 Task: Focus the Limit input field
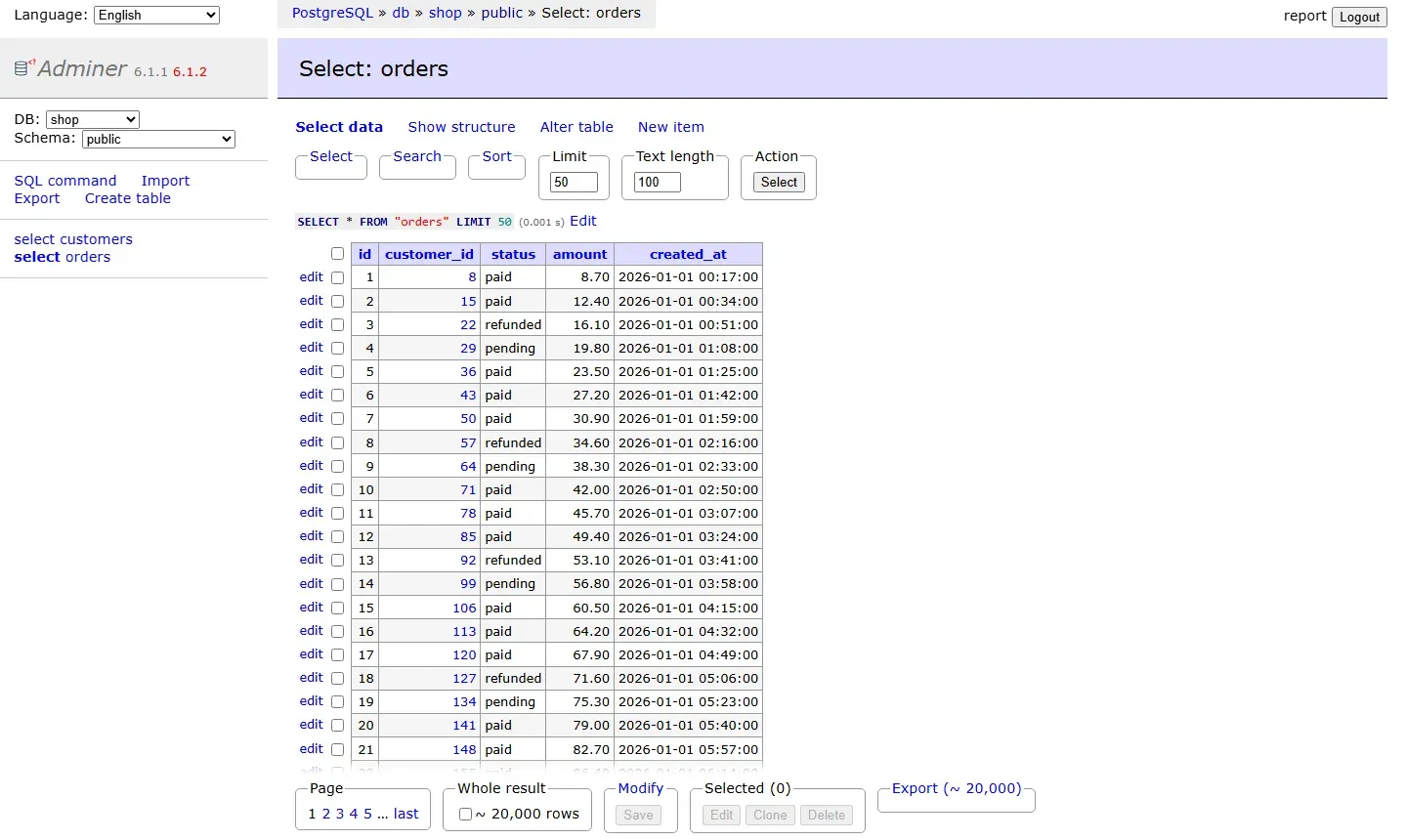click(x=575, y=182)
